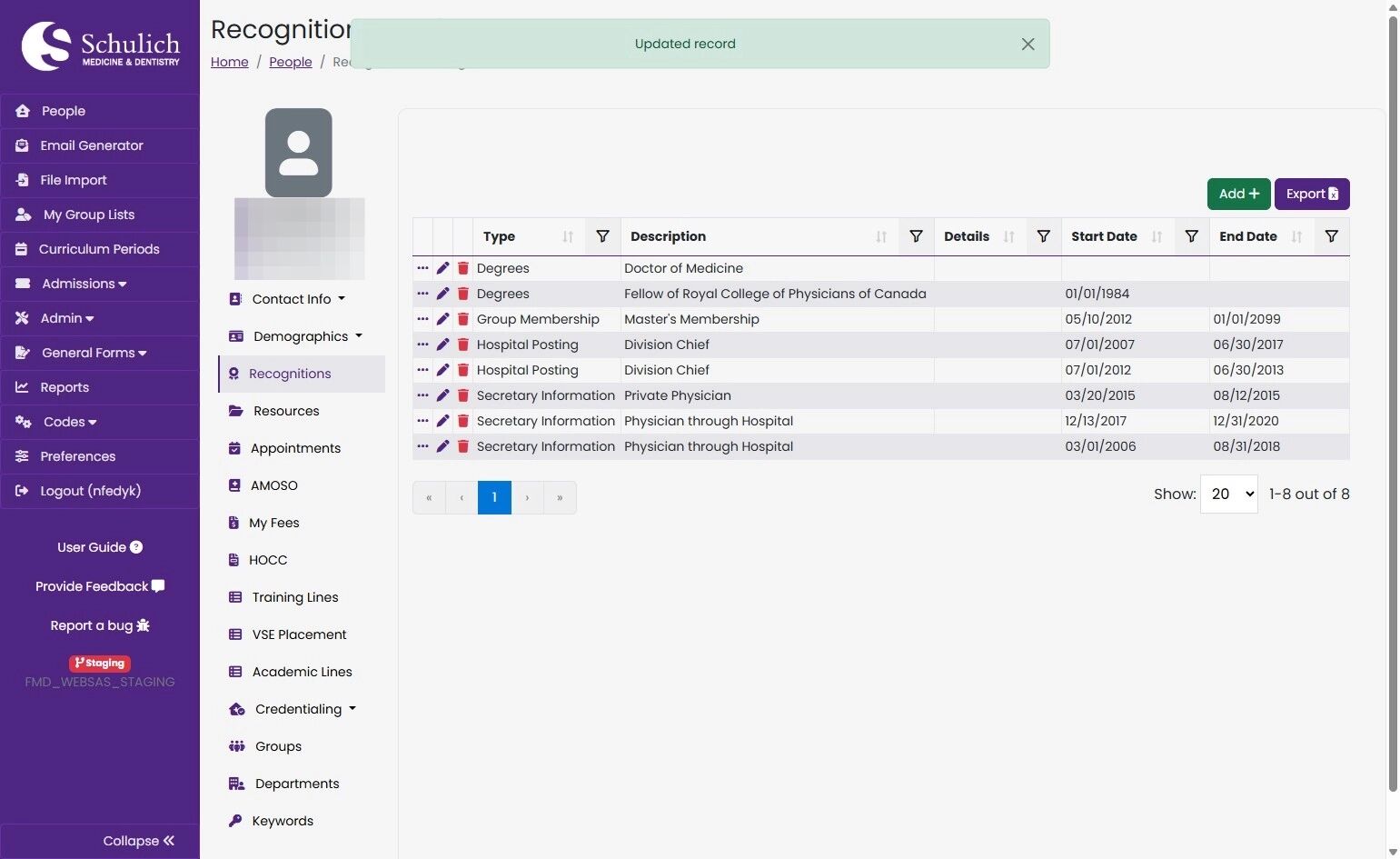Image resolution: width=1400 pixels, height=859 pixels.
Task: Edit Division Chief record starting 07/01/2007
Action: (442, 345)
